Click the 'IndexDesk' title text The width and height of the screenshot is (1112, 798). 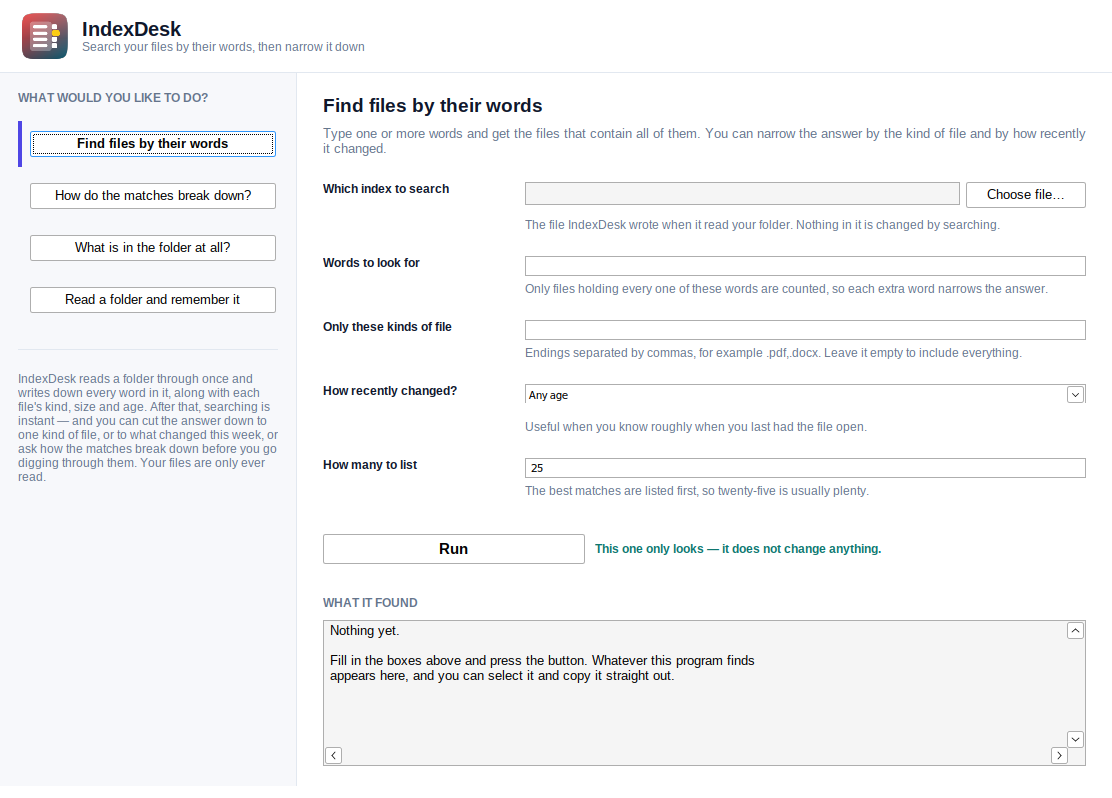(131, 29)
